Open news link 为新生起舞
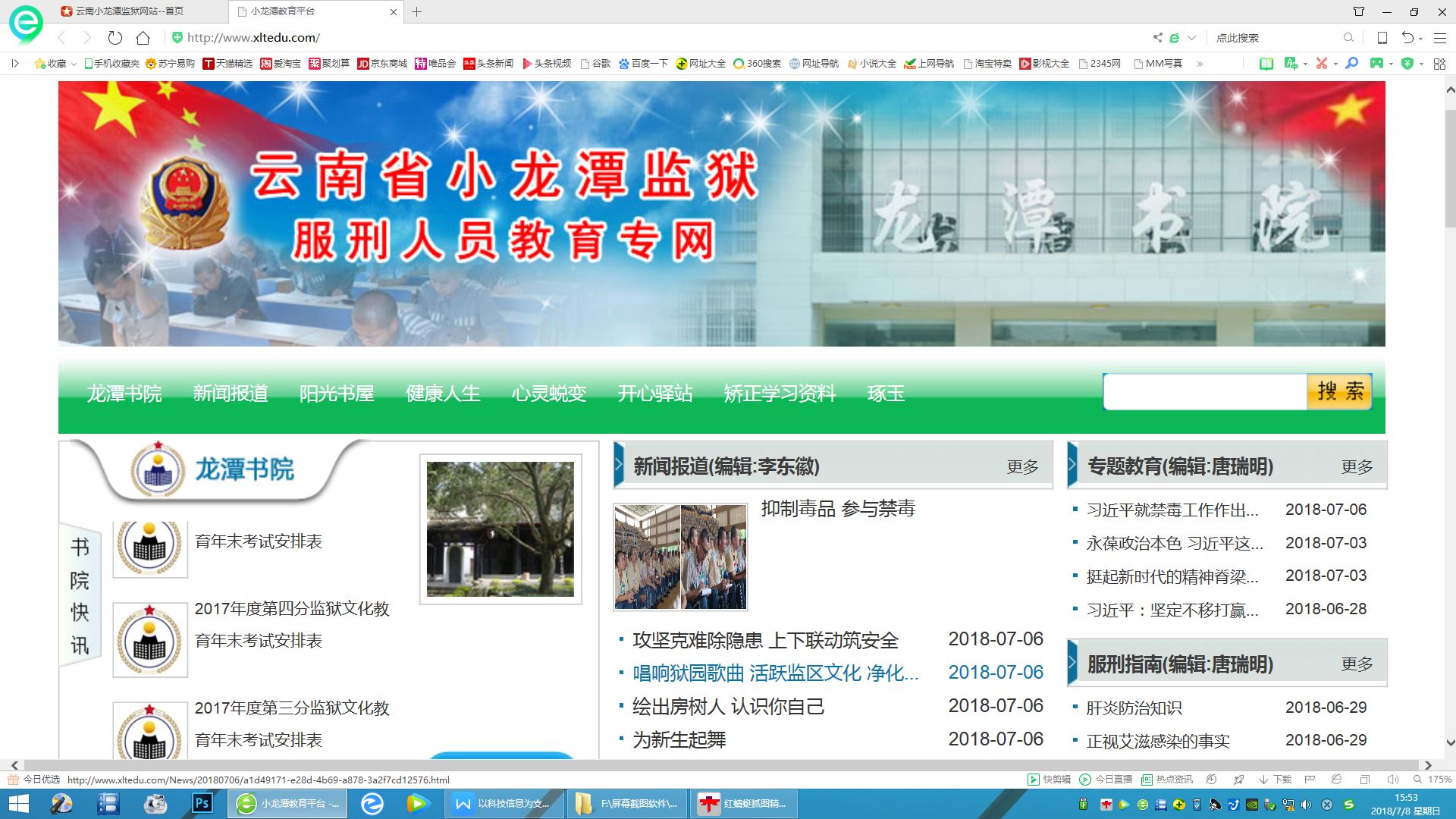The image size is (1456, 819). click(679, 739)
